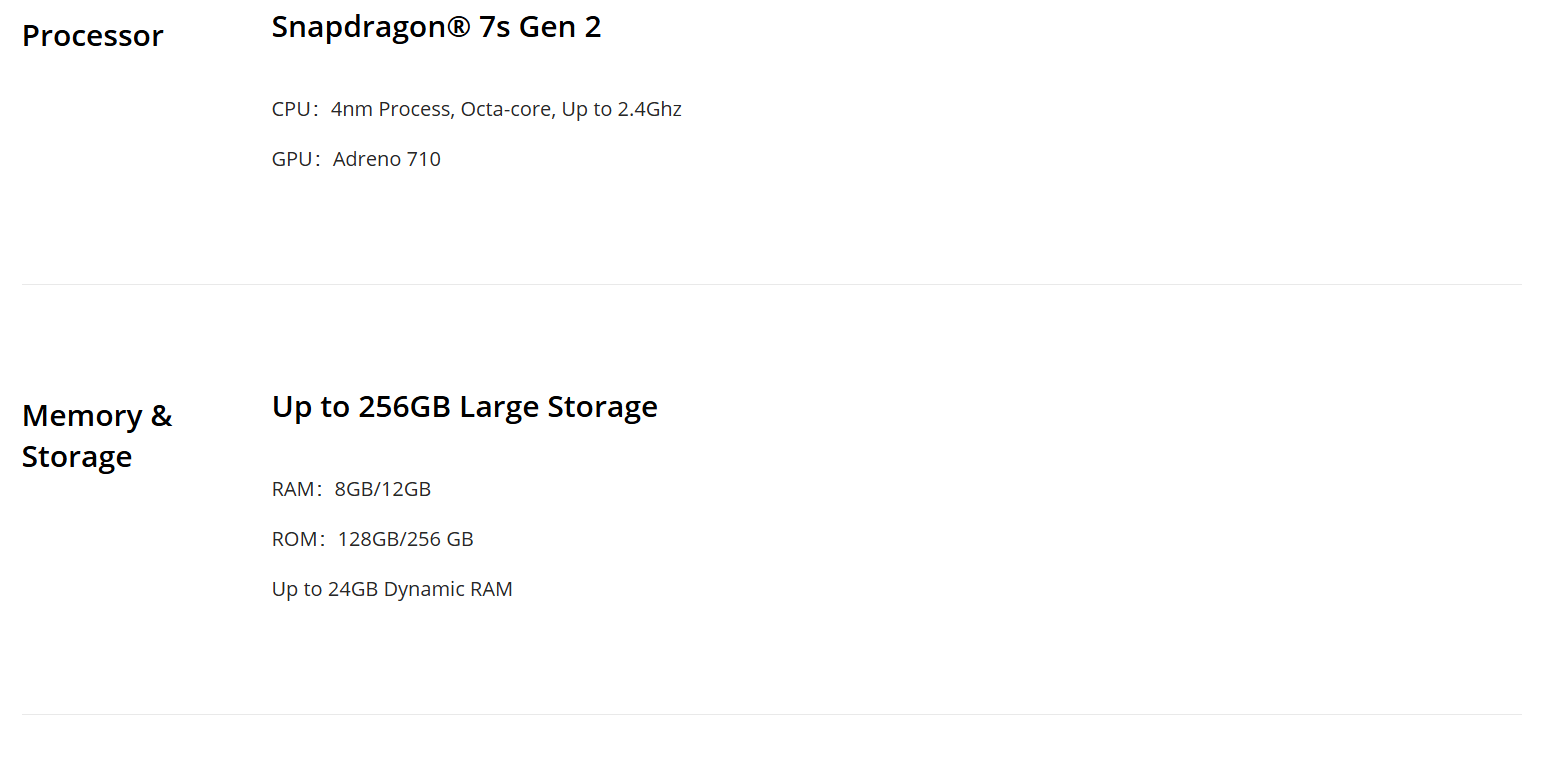
Task: Click the Processor section heading
Action: coord(92,36)
